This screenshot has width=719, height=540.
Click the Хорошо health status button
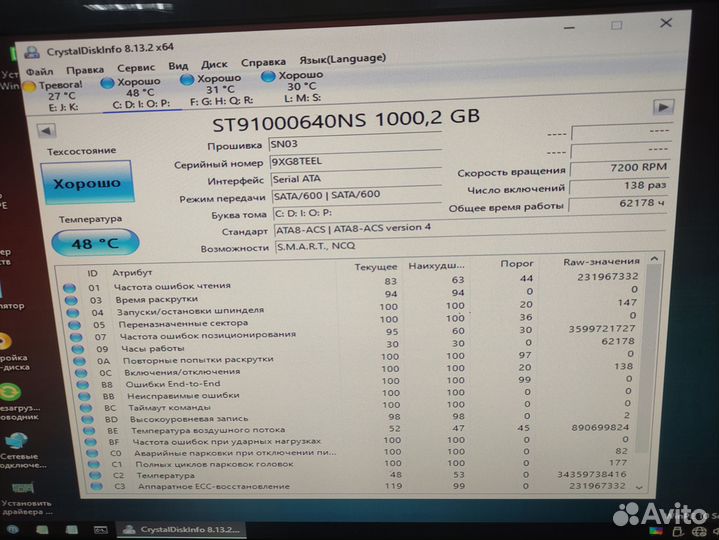click(87, 183)
